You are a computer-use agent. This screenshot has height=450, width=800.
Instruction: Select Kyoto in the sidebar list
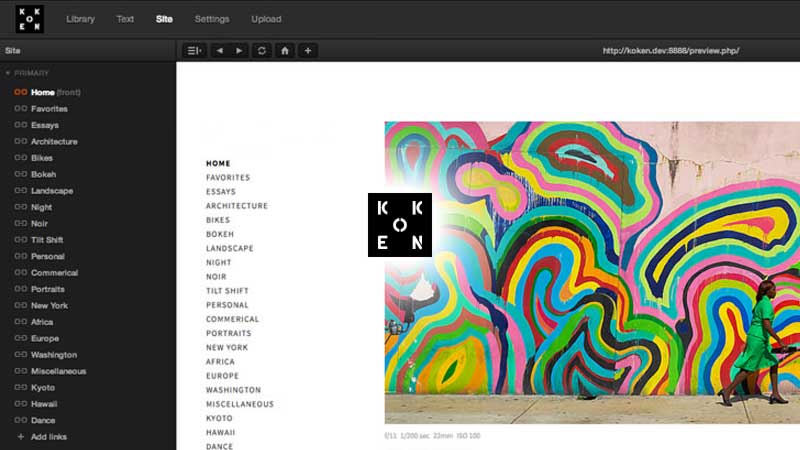click(x=42, y=387)
